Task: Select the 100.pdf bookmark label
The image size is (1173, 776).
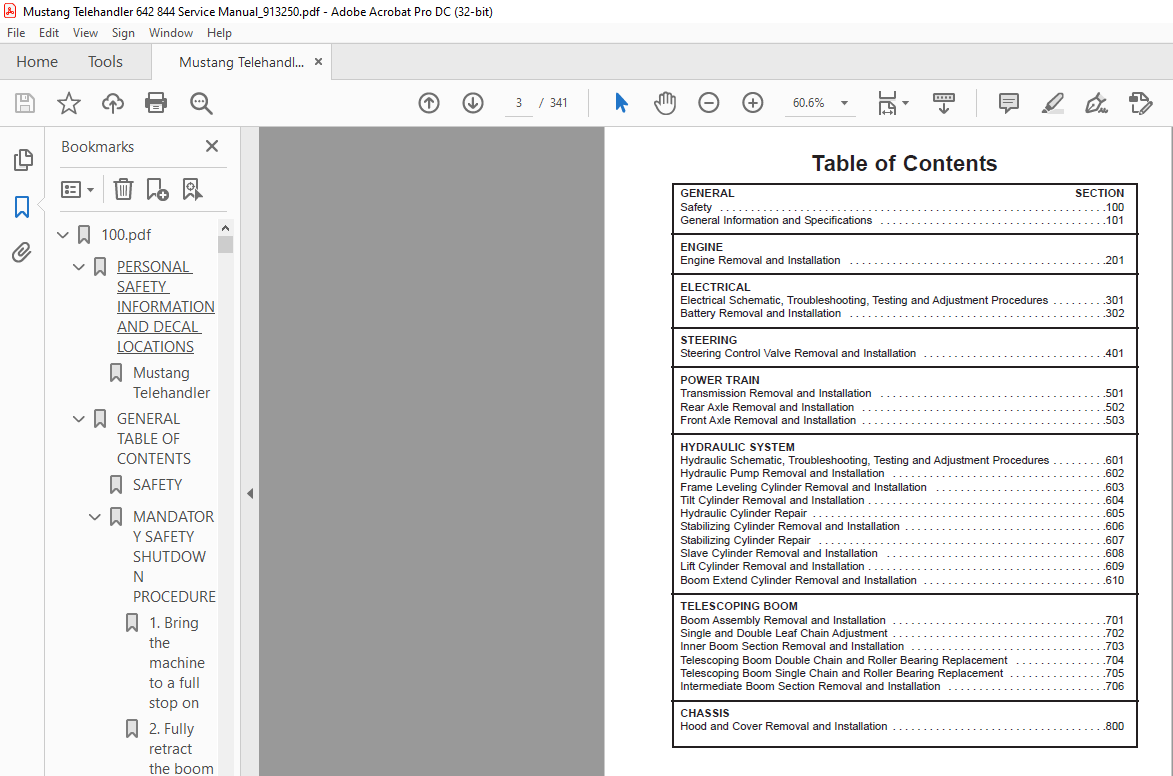Action: (x=126, y=235)
